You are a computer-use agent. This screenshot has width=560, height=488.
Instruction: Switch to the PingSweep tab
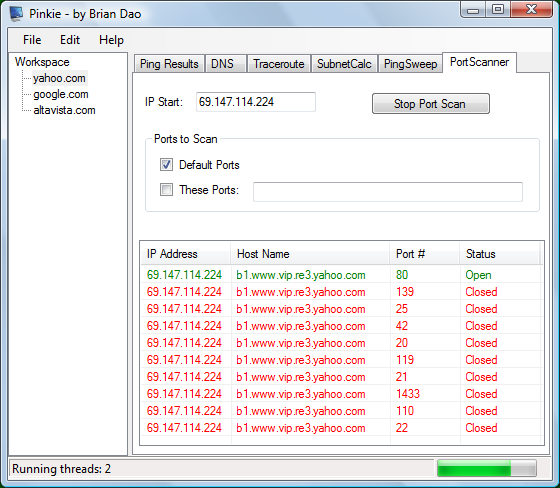coord(410,64)
